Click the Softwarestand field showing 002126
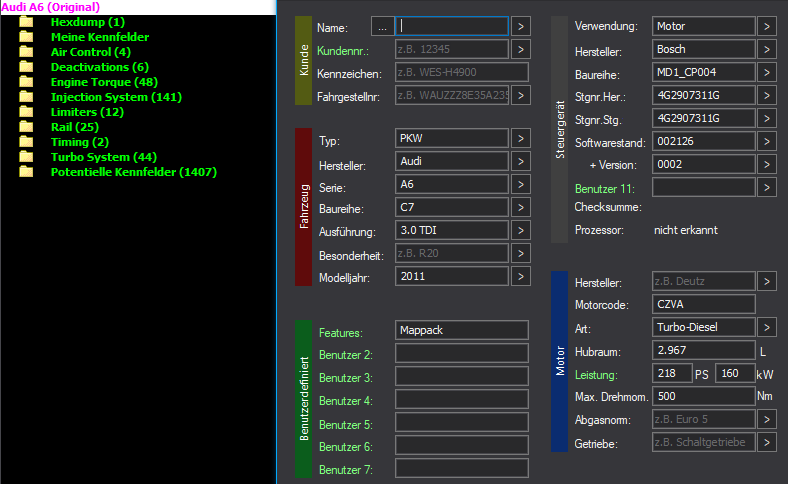The image size is (788, 484). [x=704, y=142]
